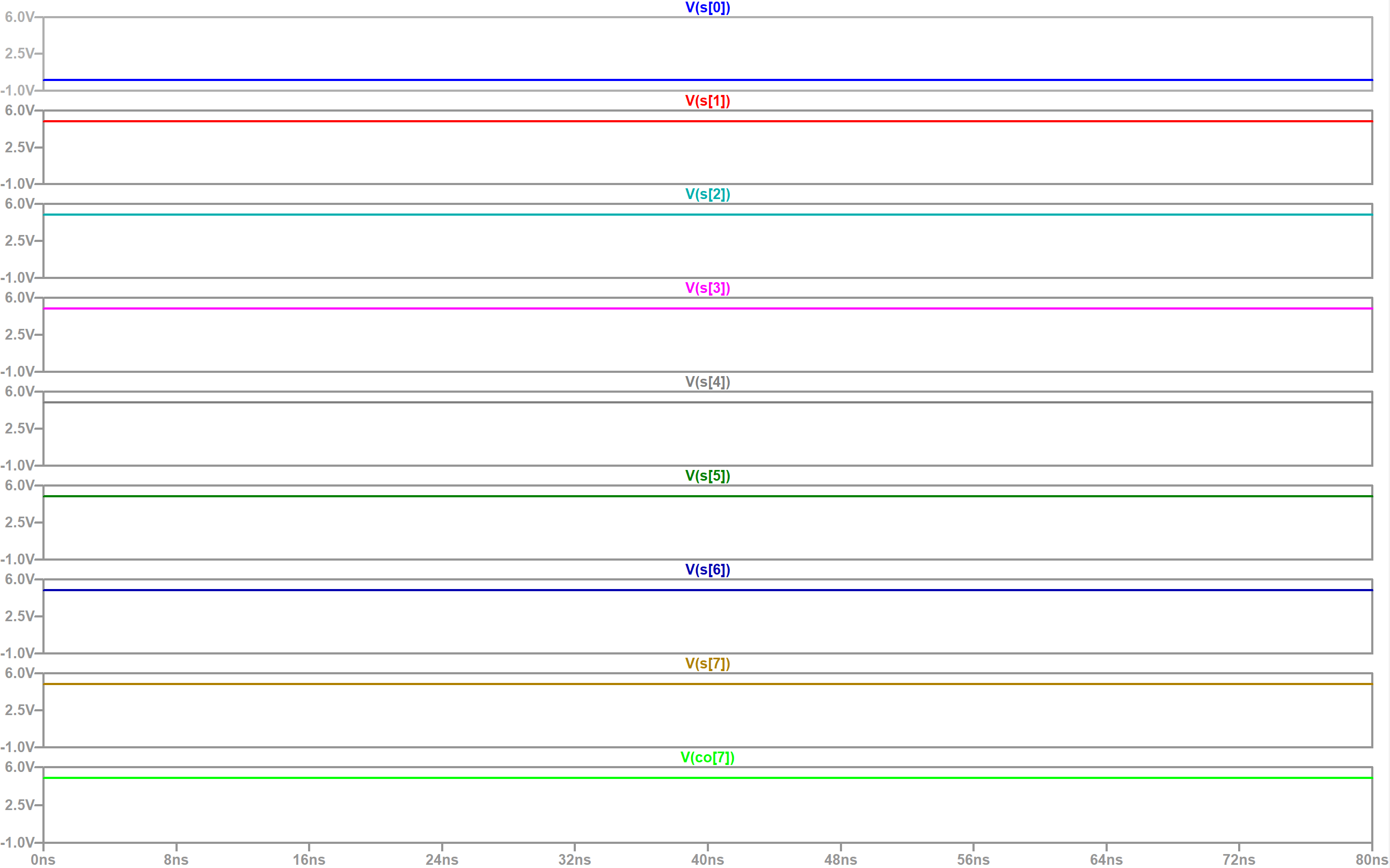Screen dimensions: 1390x868
Task: Pick the V(s[5]) trace label
Action: (707, 476)
